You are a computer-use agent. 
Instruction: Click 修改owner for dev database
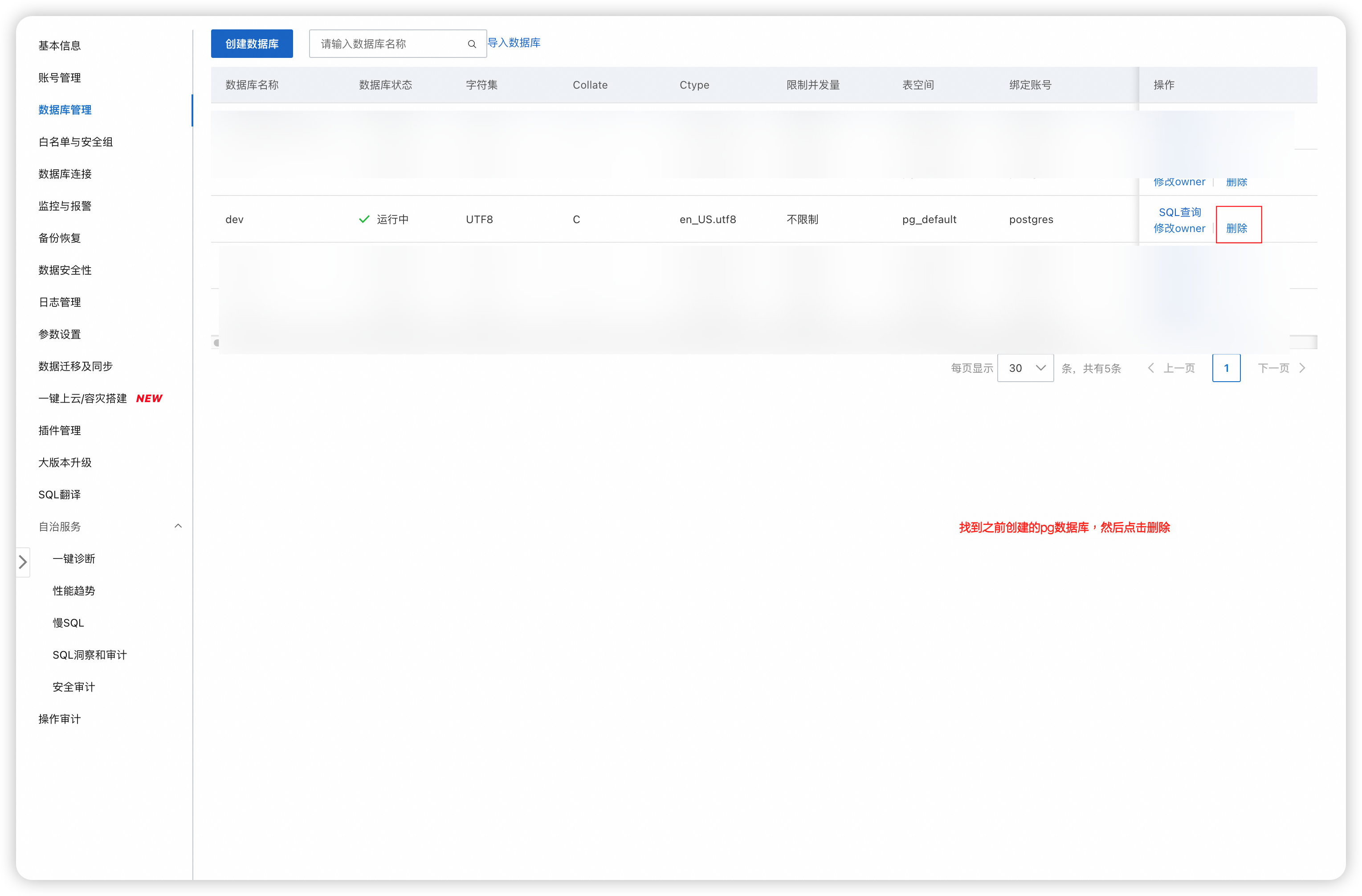pos(1179,228)
